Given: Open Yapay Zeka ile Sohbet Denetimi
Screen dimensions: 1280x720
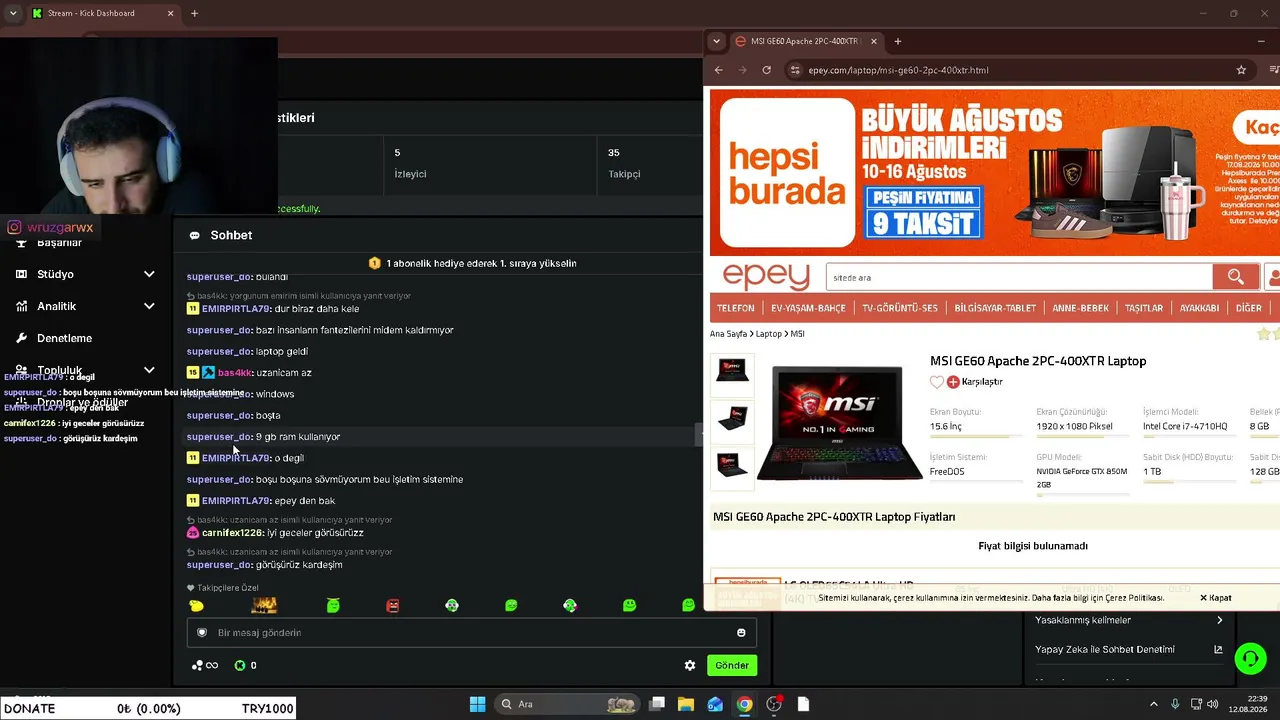Looking at the screenshot, I should [x=1128, y=649].
